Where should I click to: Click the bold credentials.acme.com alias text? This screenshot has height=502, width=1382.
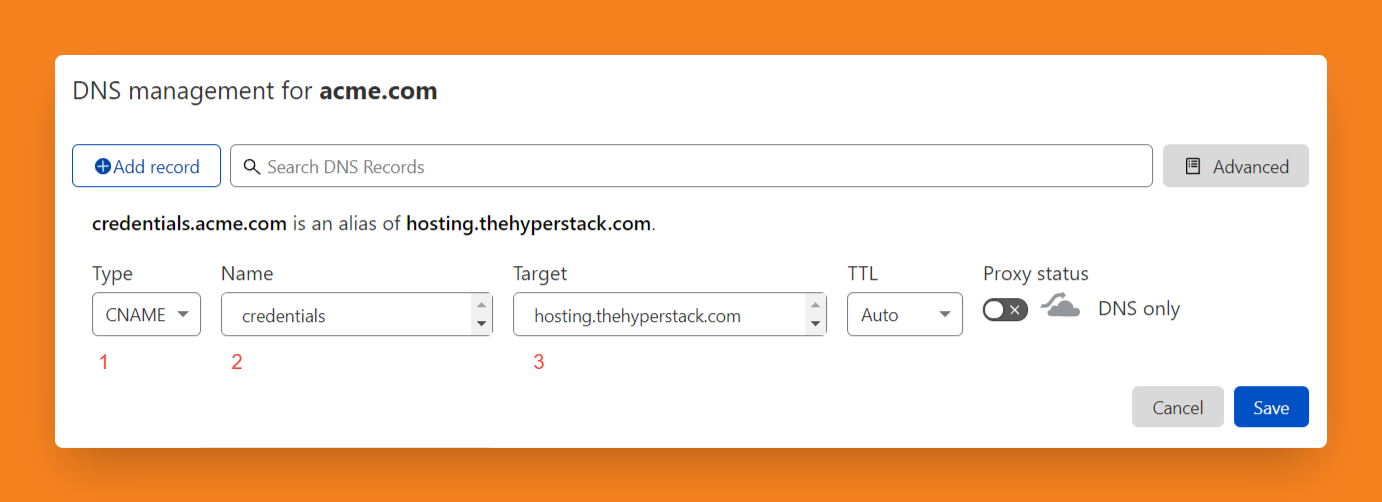click(189, 224)
